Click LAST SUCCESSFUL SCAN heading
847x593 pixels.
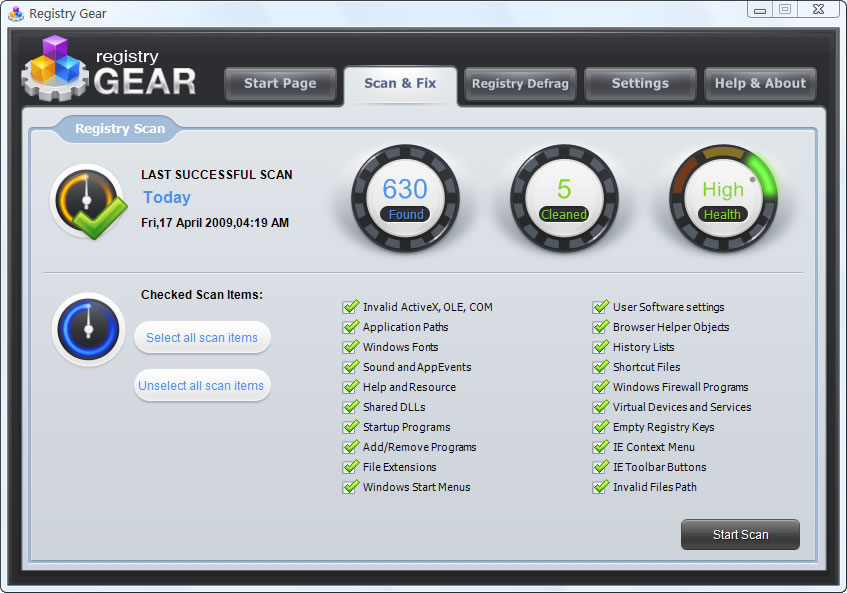pyautogui.click(x=217, y=174)
